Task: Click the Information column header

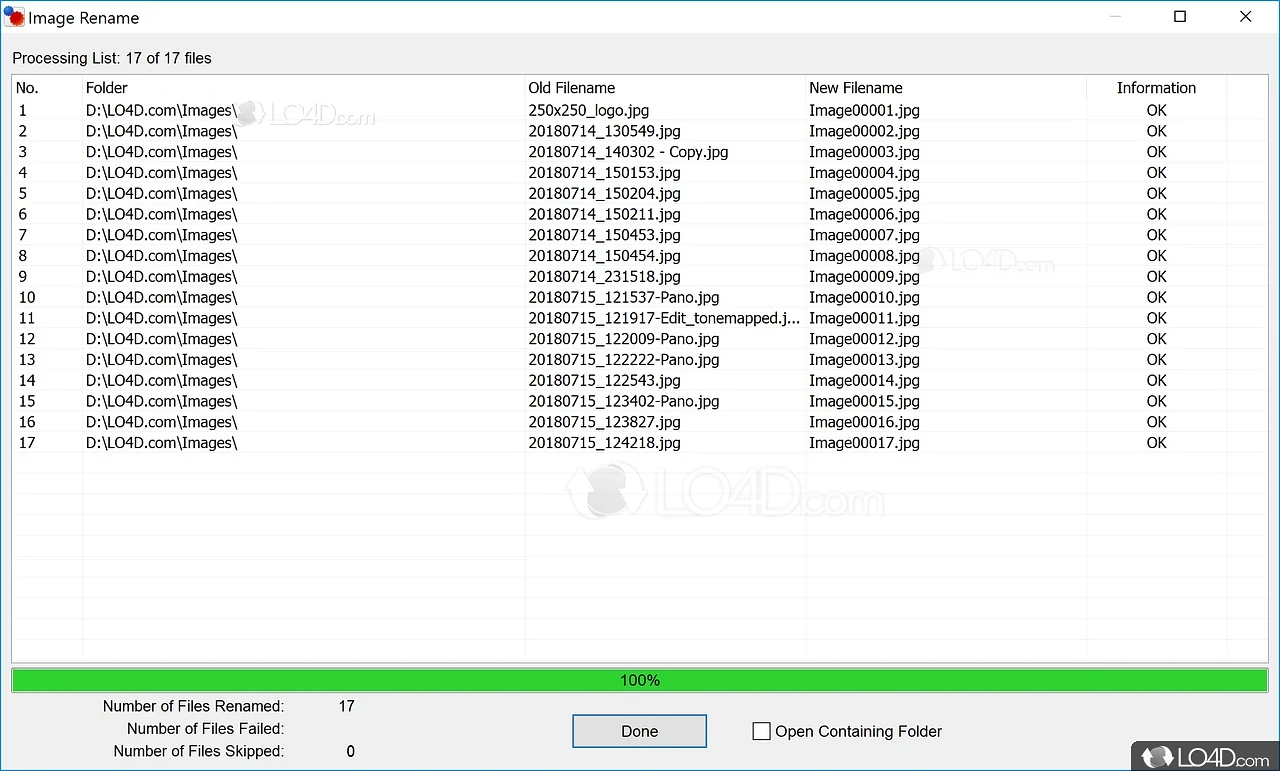Action: (x=1156, y=88)
